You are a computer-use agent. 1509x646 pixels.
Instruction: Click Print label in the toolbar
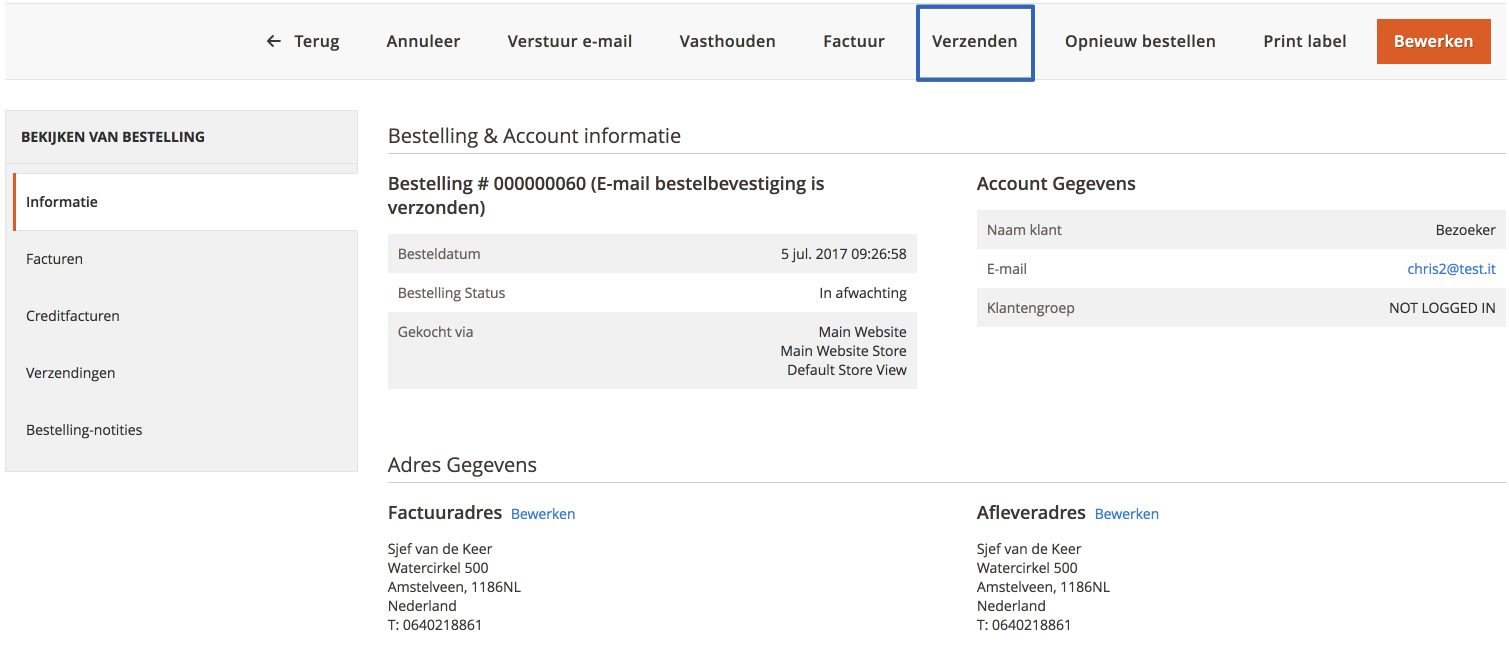click(x=1304, y=41)
